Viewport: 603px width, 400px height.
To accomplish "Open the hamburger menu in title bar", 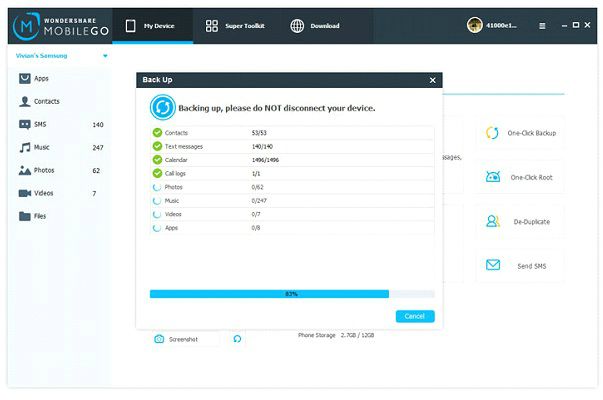I will tap(542, 25).
